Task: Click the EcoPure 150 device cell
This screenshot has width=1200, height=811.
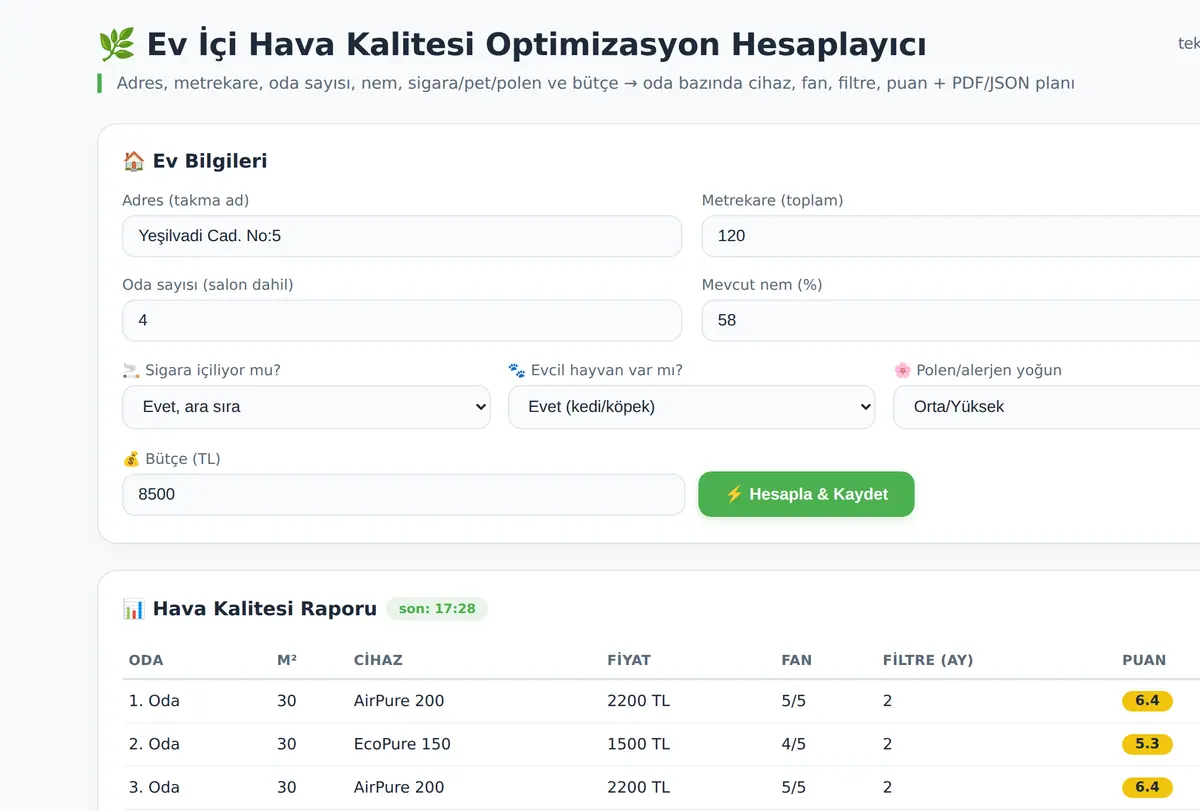Action: click(x=402, y=744)
